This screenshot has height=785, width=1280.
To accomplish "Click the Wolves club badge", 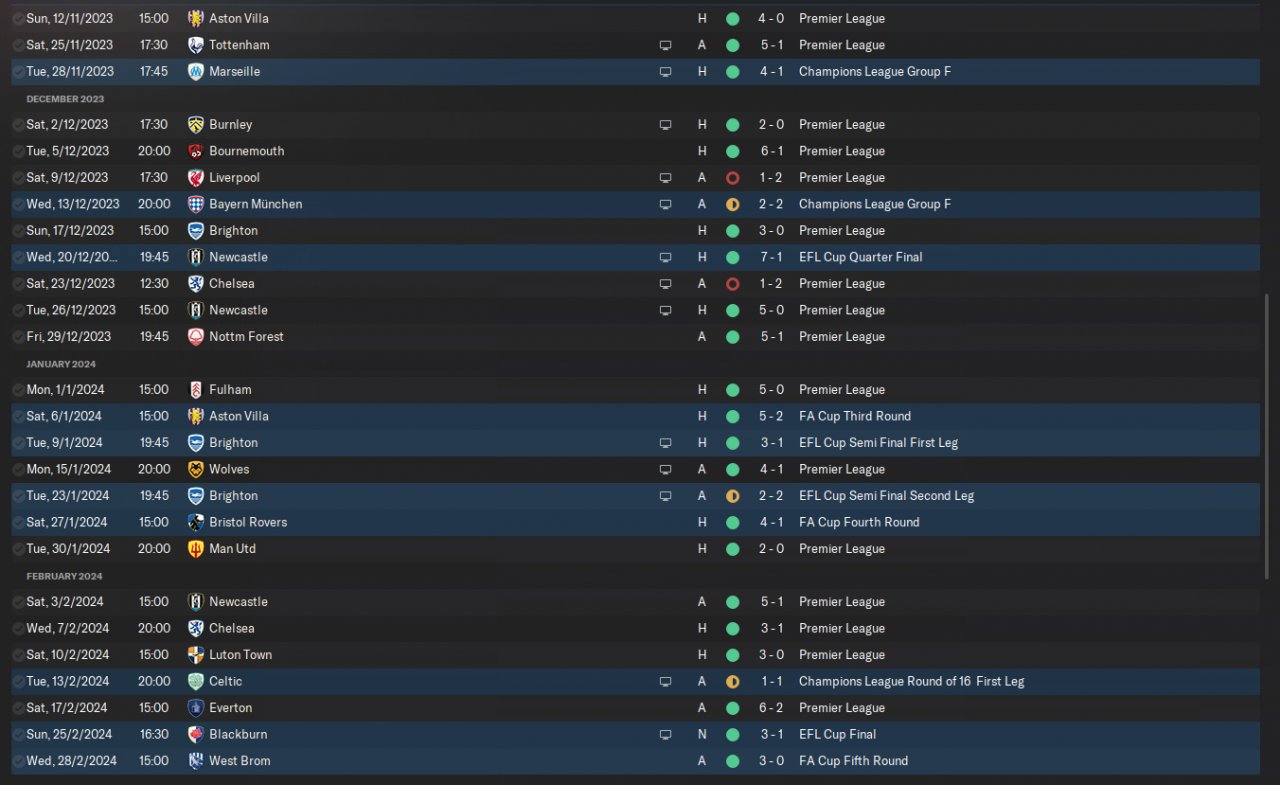I will (x=196, y=469).
